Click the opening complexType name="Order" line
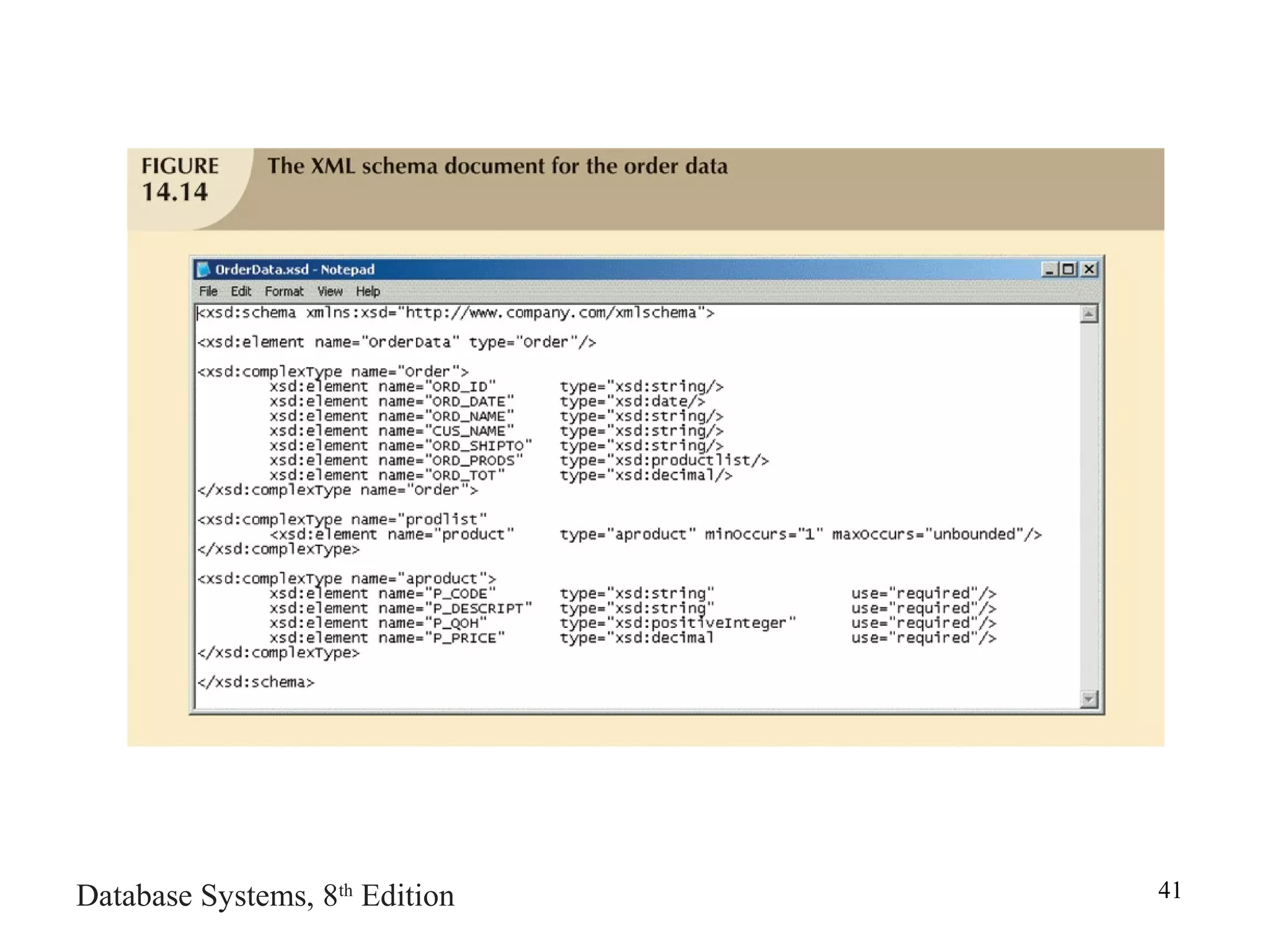 333,372
